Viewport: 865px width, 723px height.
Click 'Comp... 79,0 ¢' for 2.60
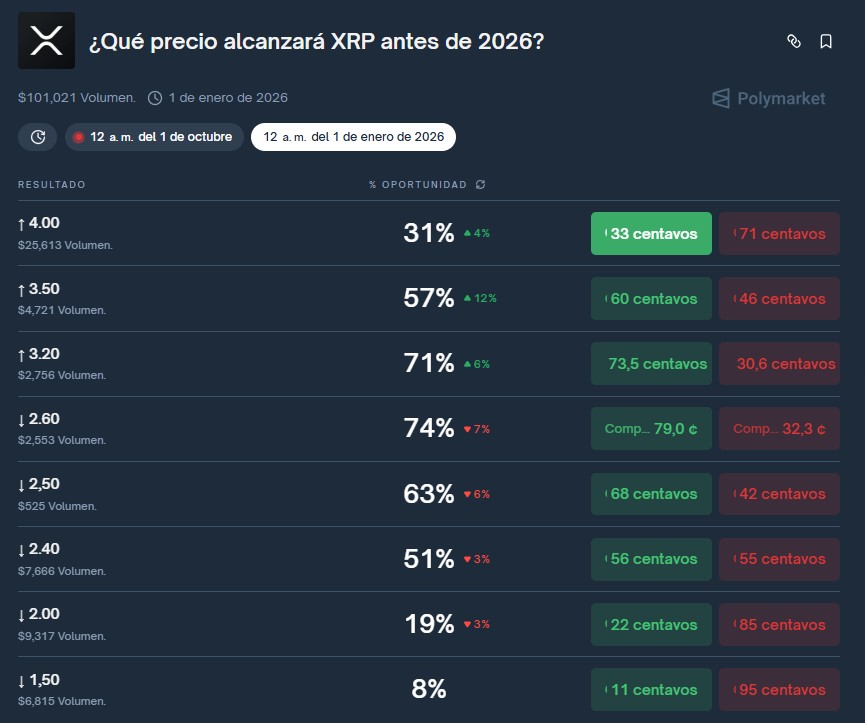point(650,428)
